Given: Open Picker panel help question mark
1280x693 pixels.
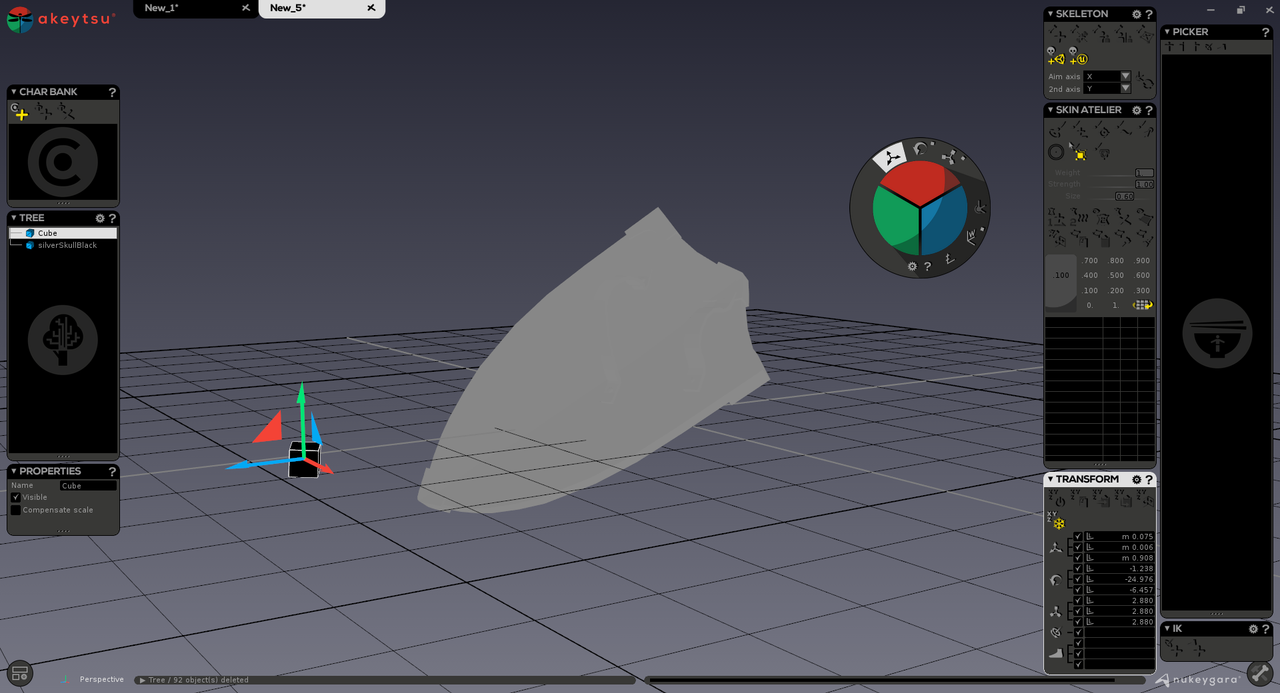Looking at the screenshot, I should 1265,32.
